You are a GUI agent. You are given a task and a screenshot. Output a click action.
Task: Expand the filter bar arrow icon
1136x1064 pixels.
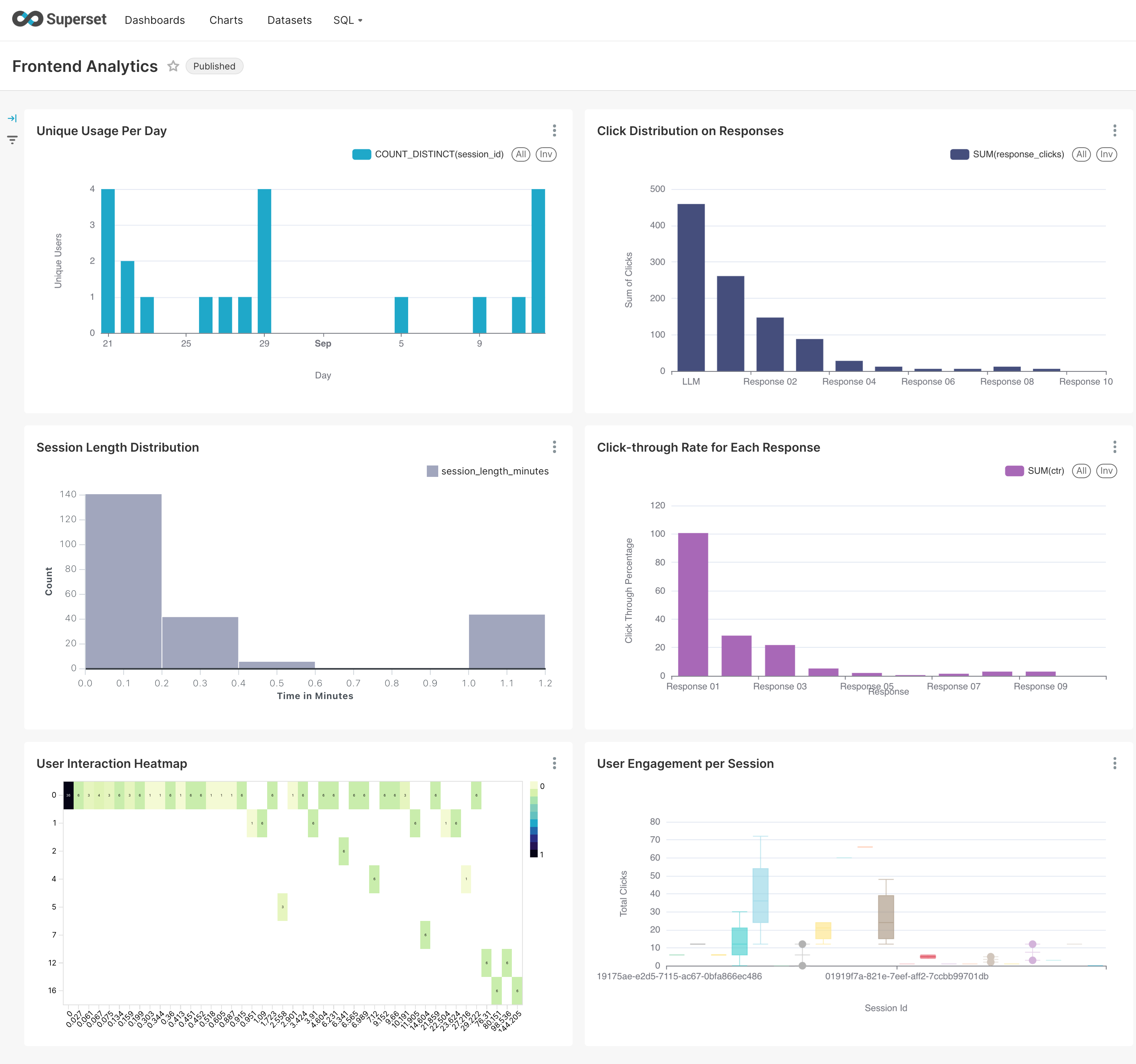tap(12, 118)
